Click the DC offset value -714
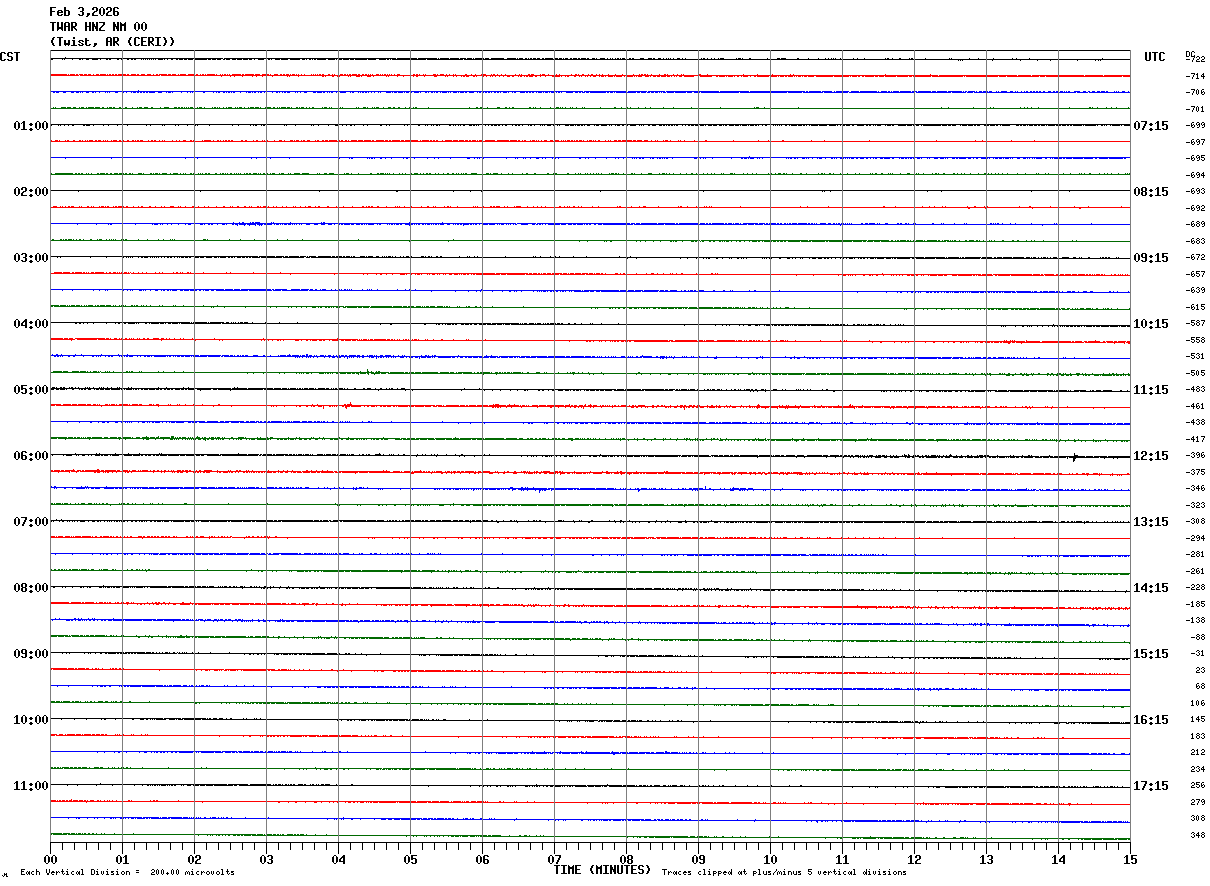The width and height of the screenshot is (1210, 886). (x=1196, y=76)
